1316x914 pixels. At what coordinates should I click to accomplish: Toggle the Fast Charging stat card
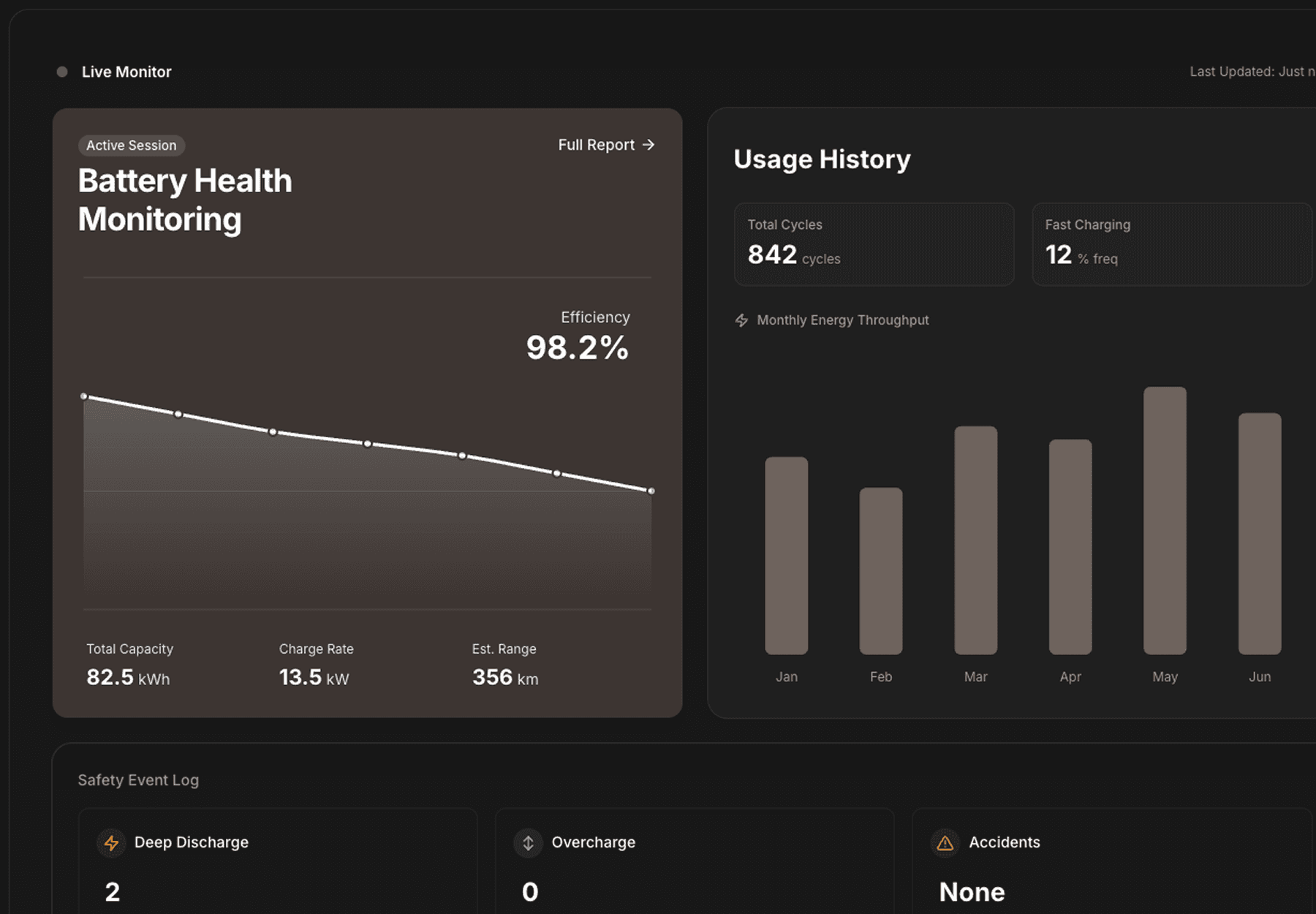pyautogui.click(x=1171, y=244)
